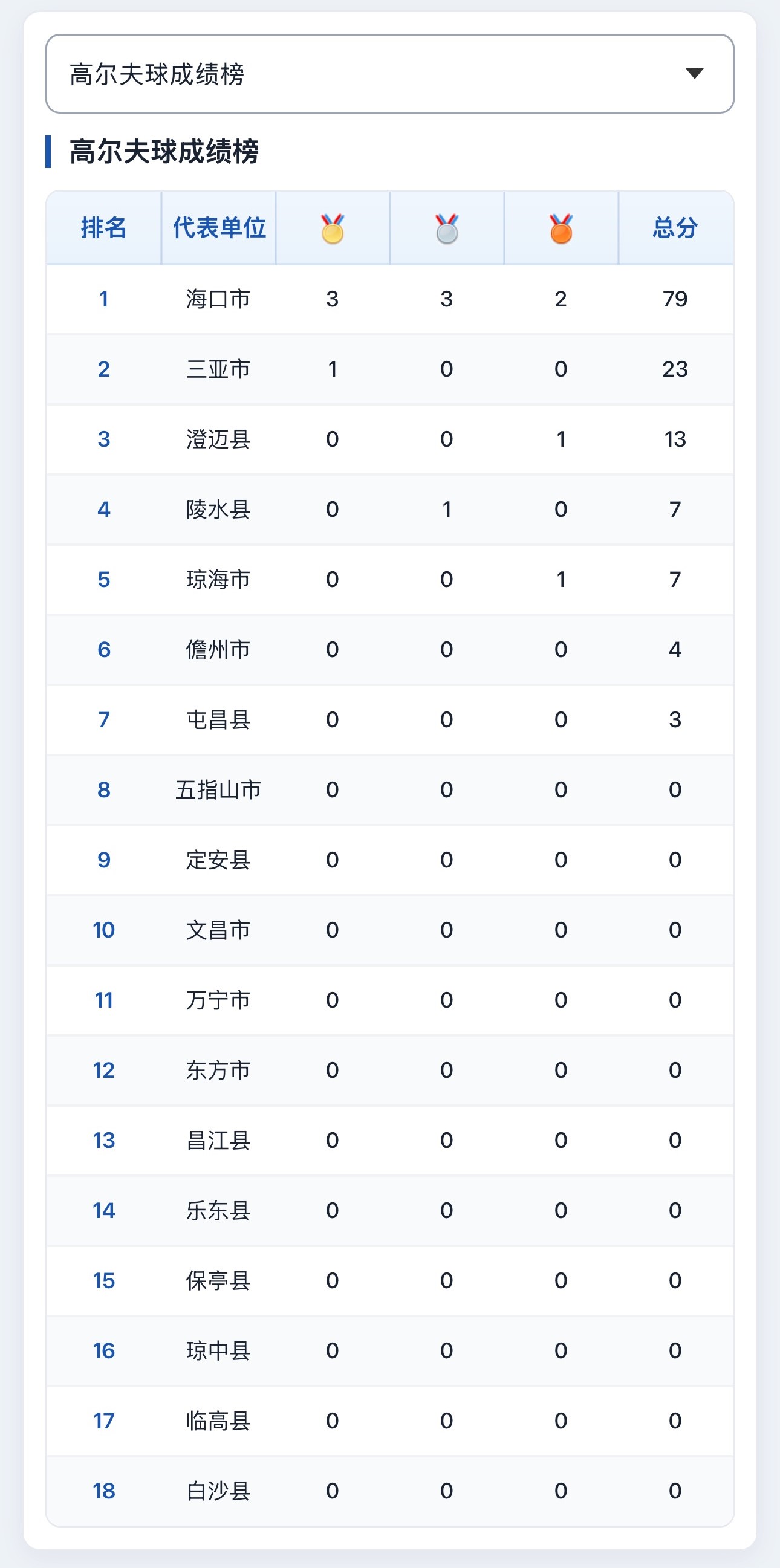Click the silver medal column icon
The width and height of the screenshot is (780, 1568).
click(447, 228)
